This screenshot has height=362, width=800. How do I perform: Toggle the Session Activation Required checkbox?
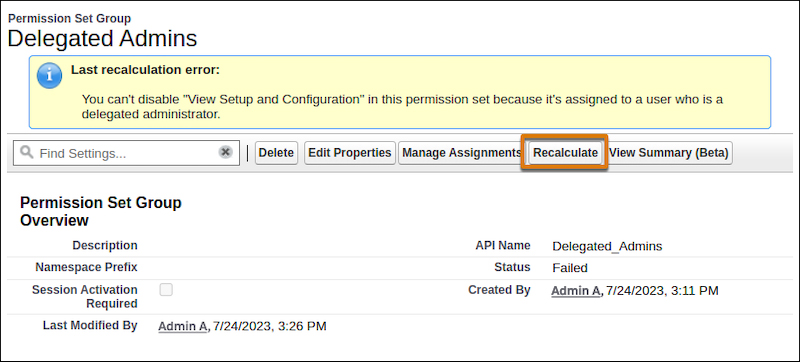[x=166, y=290]
